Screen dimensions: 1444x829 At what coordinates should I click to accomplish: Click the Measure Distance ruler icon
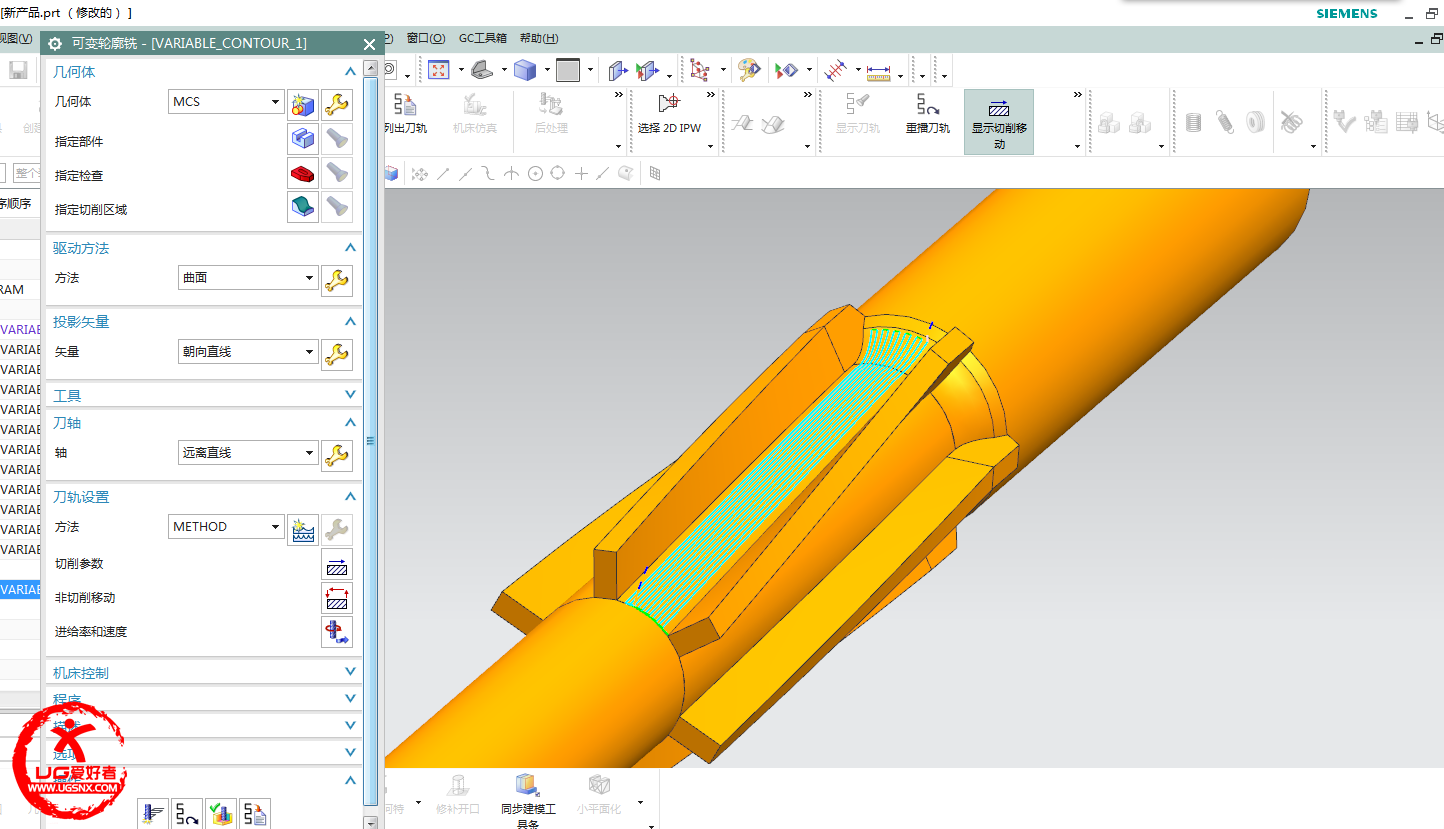(x=878, y=72)
